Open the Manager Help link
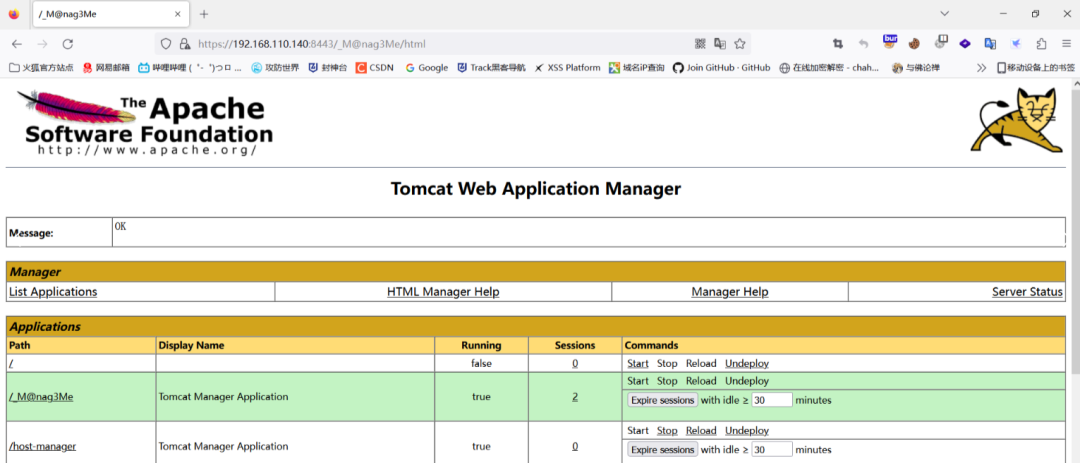The width and height of the screenshot is (1080, 463). point(729,292)
